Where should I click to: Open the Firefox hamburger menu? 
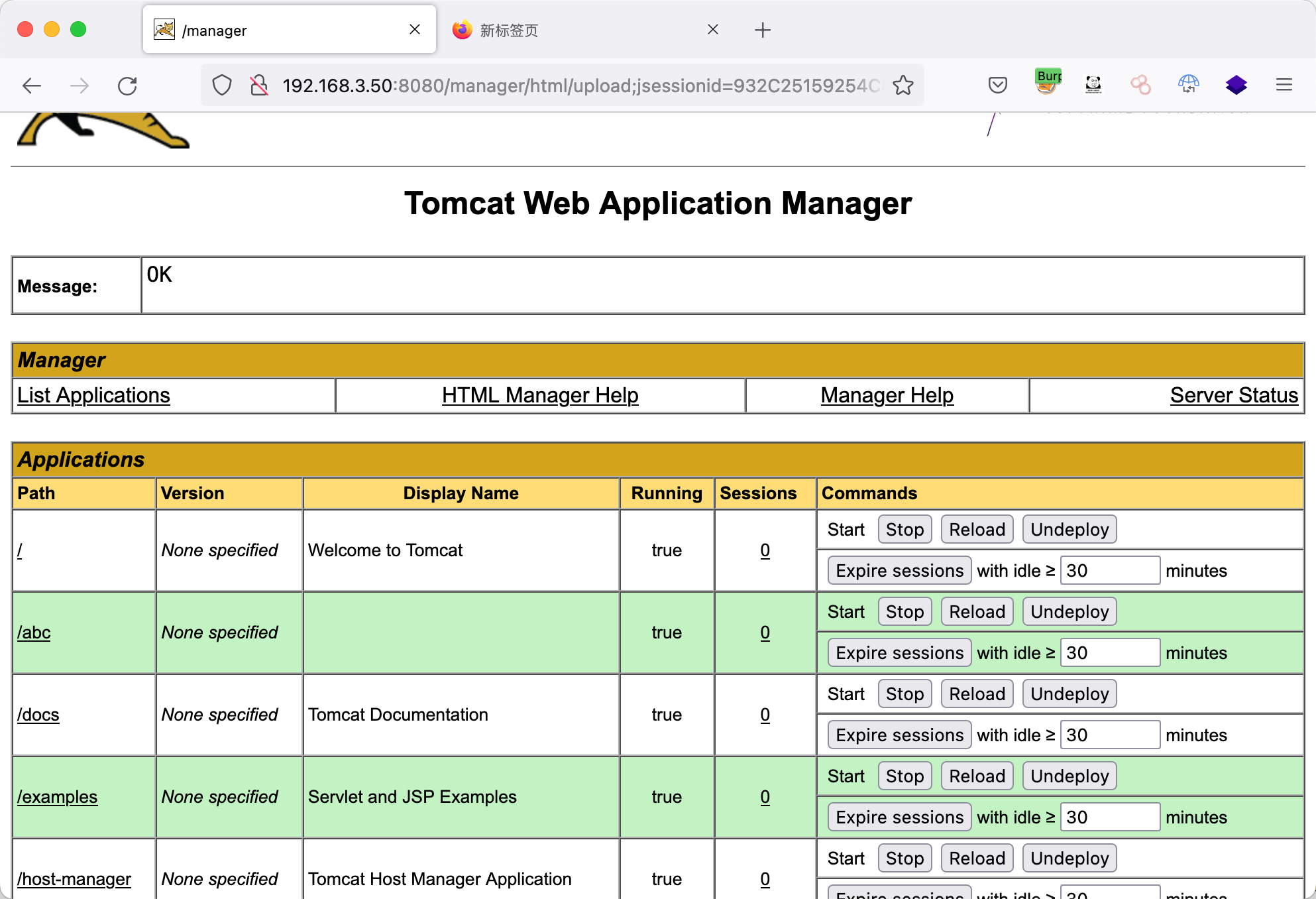click(x=1284, y=85)
